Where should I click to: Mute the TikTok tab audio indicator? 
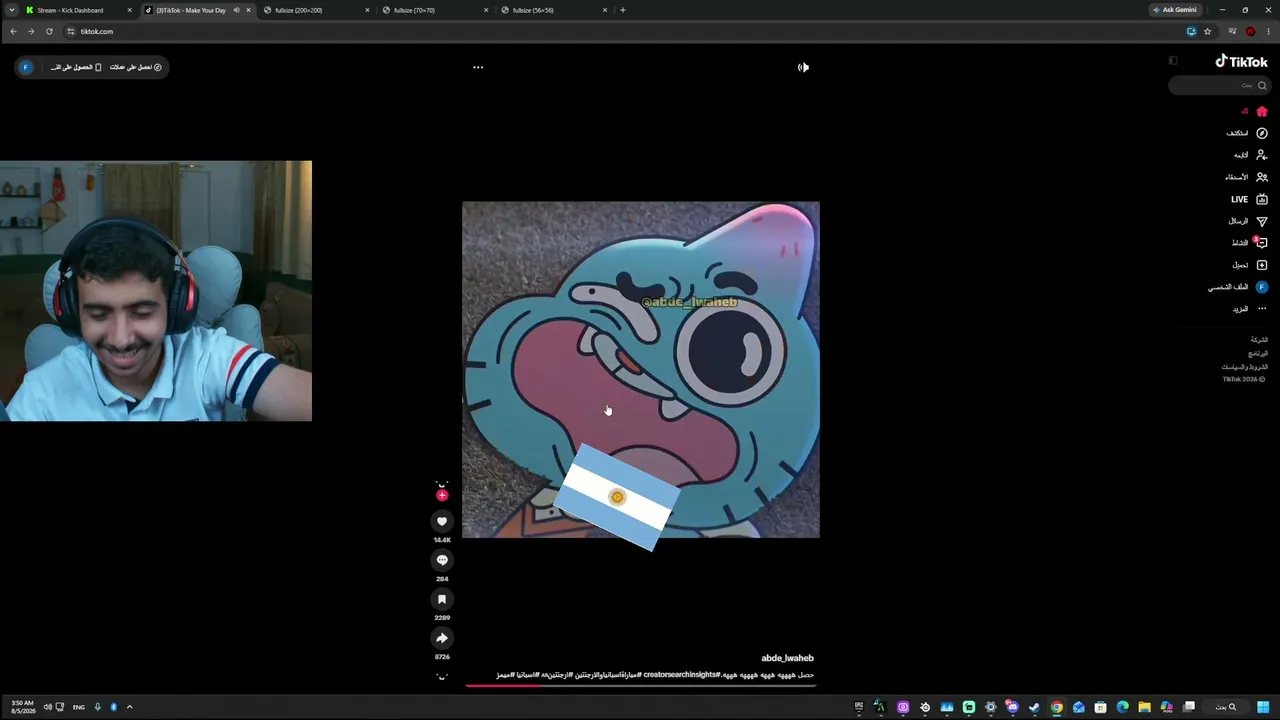pyautogui.click(x=236, y=10)
